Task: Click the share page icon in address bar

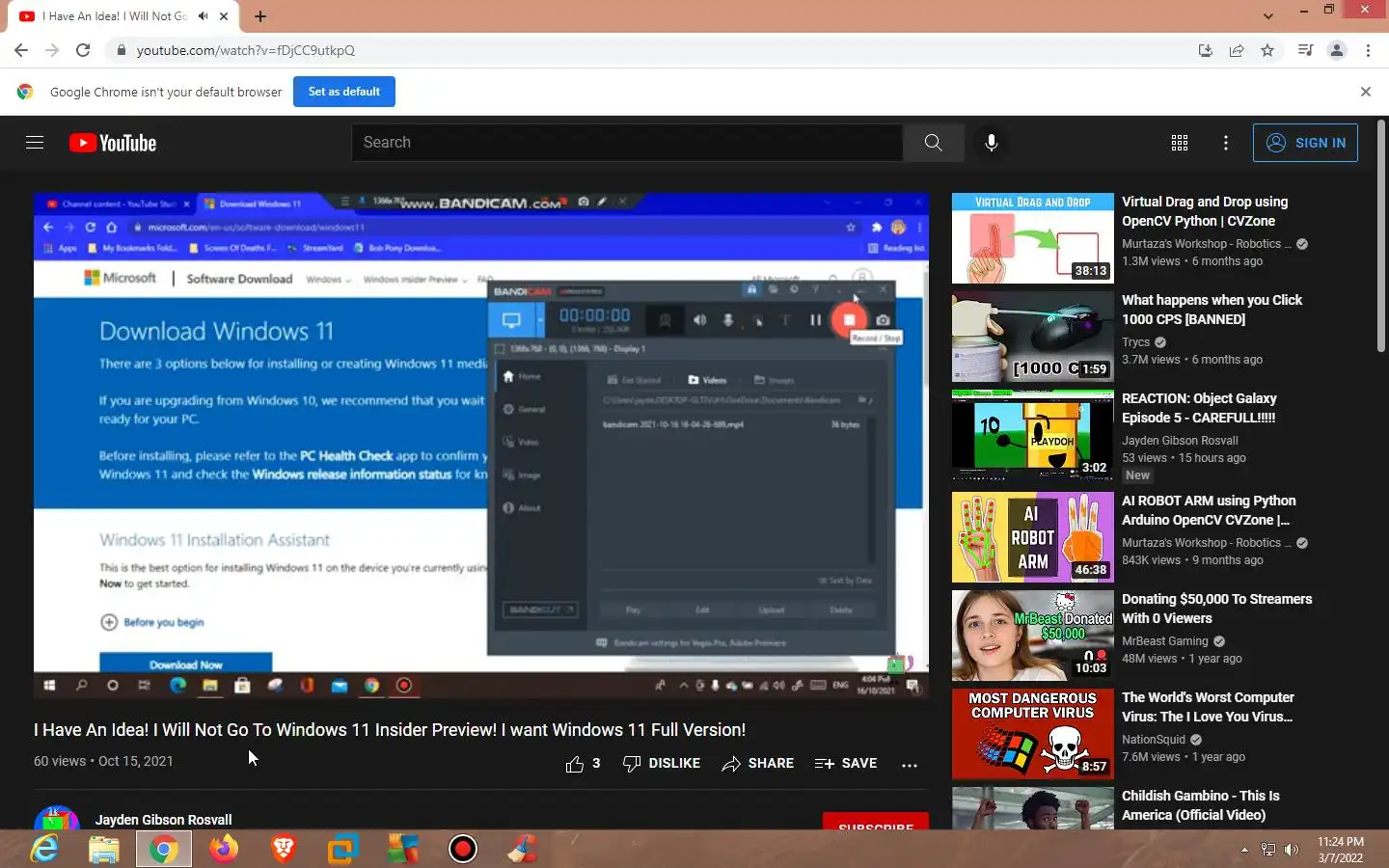Action: (1236, 50)
